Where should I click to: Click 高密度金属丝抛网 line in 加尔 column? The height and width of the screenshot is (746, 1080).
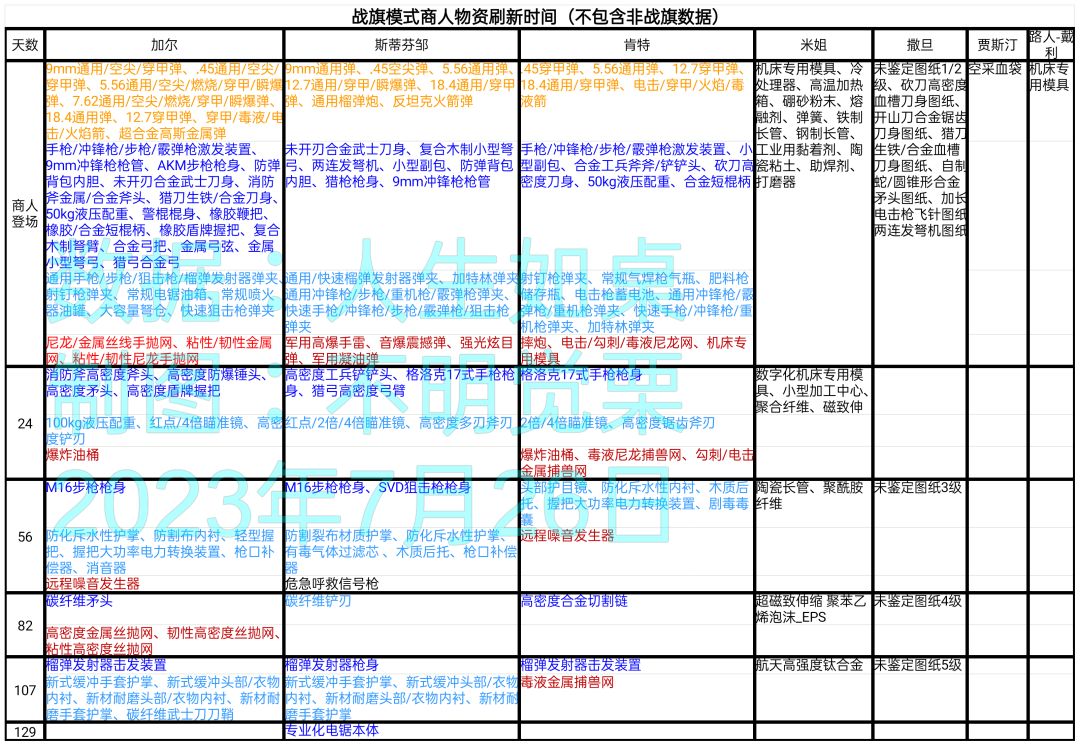tap(163, 632)
